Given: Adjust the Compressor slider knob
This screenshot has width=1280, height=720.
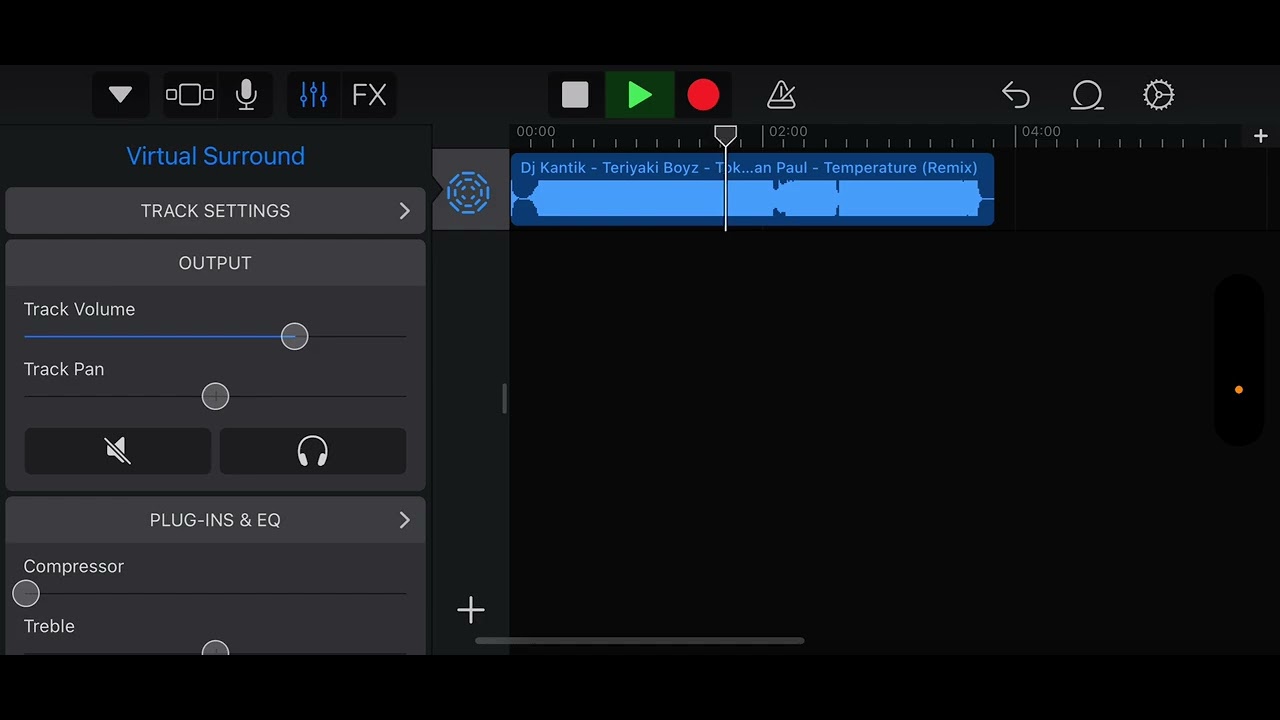Looking at the screenshot, I should [x=26, y=593].
